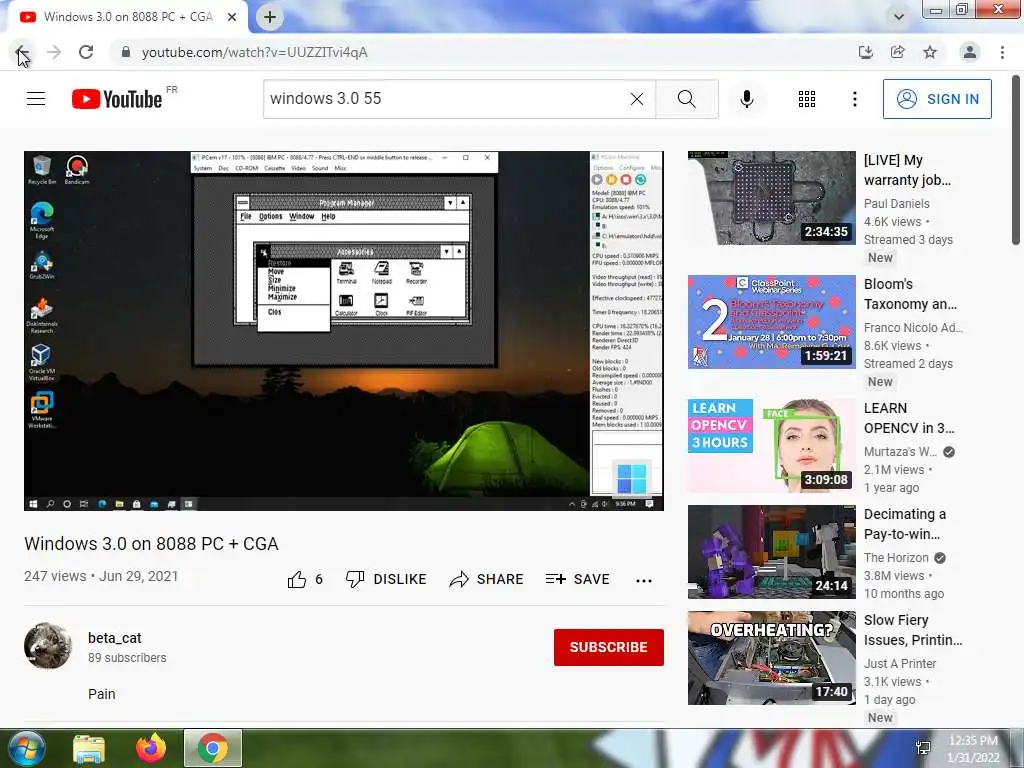Open the YouTube apps grid

coord(807,99)
